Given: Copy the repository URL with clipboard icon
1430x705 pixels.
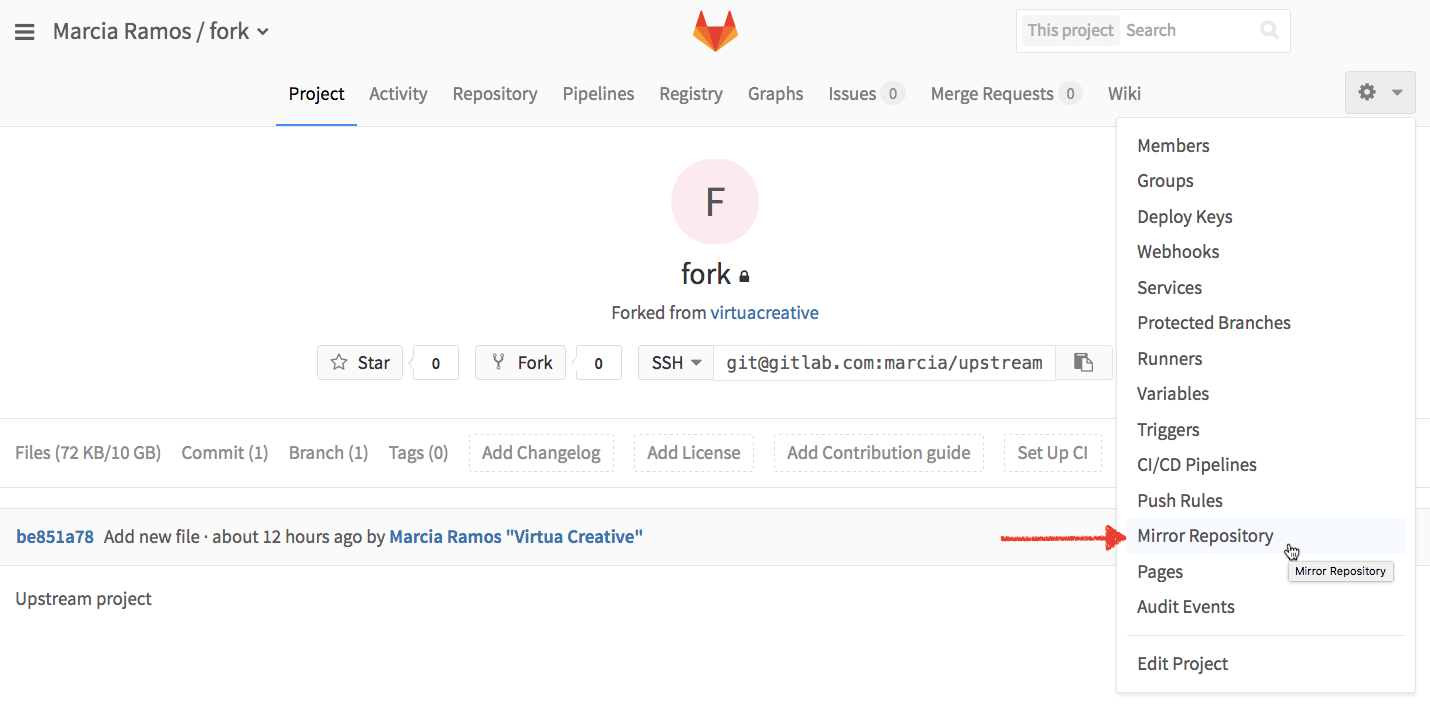Looking at the screenshot, I should (x=1084, y=362).
